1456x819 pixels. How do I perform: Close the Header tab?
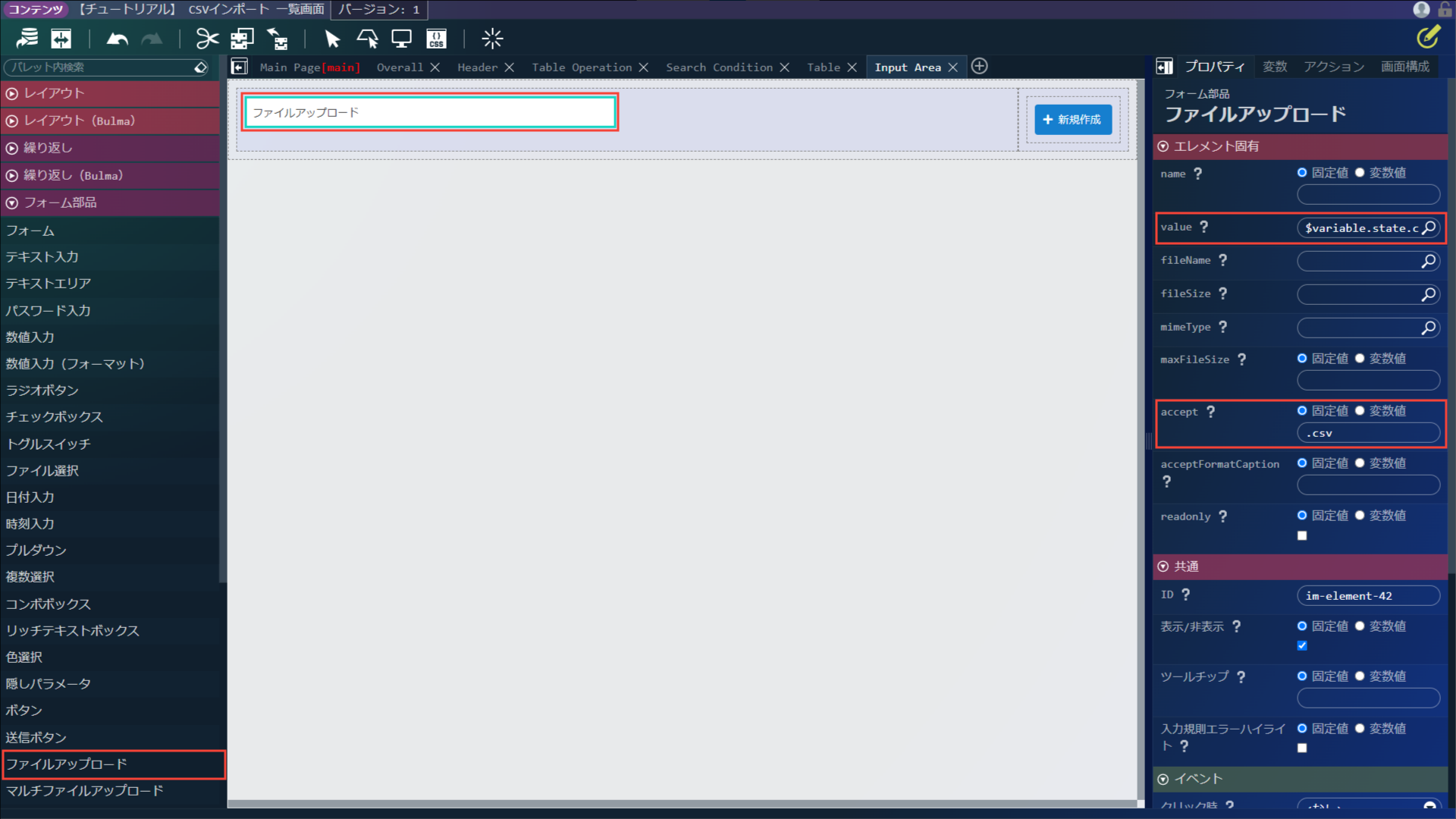(x=510, y=67)
